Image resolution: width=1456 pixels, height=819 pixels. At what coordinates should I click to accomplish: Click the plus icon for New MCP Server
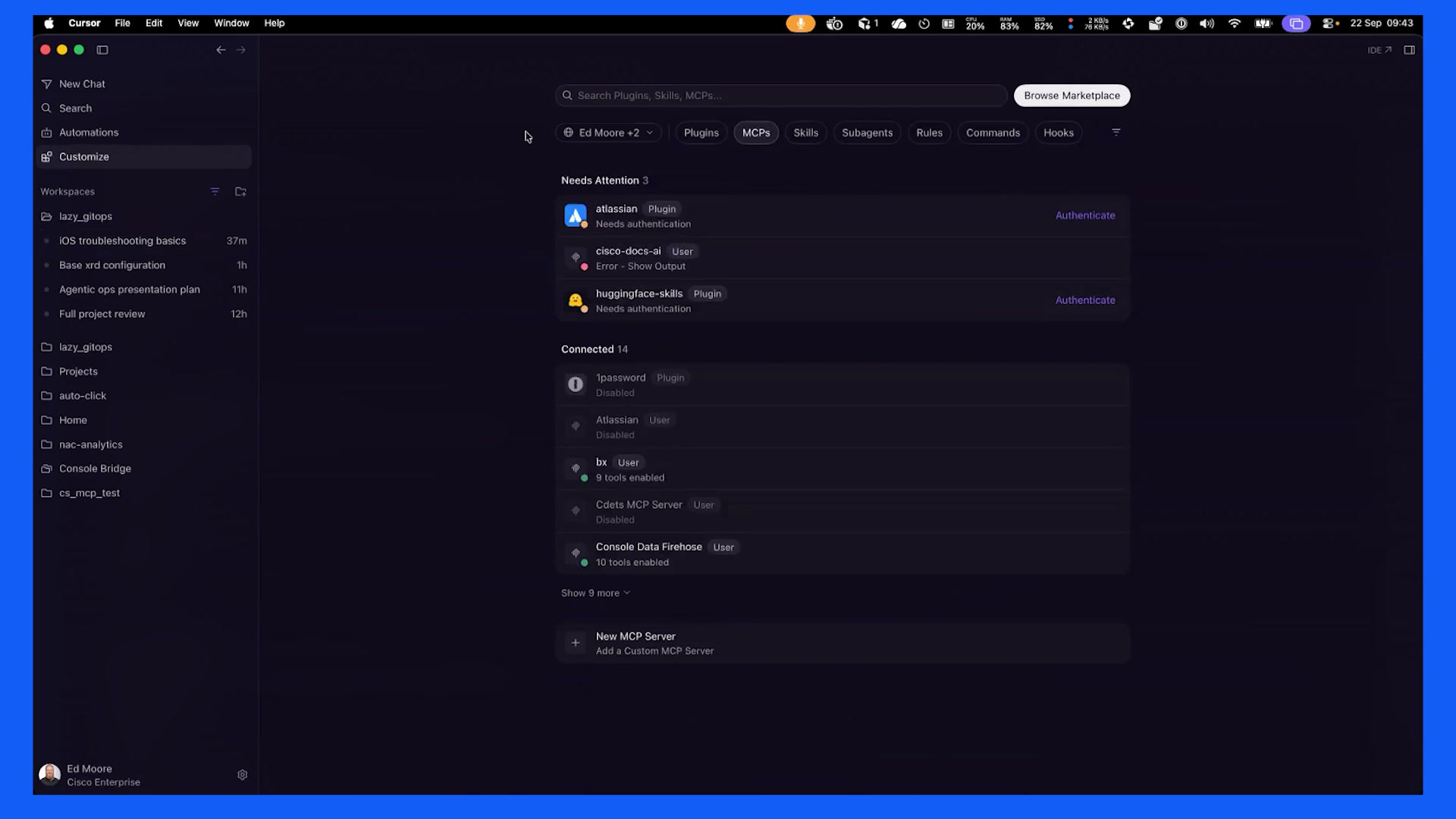(576, 643)
